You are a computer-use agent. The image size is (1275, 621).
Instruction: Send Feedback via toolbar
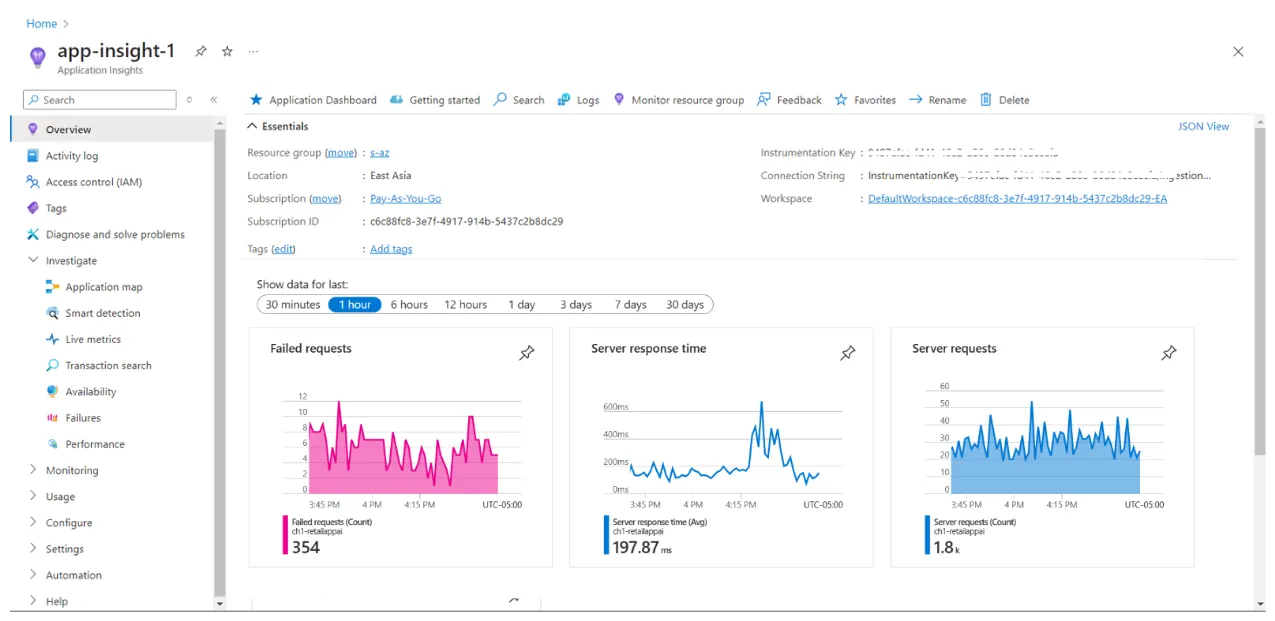click(789, 100)
